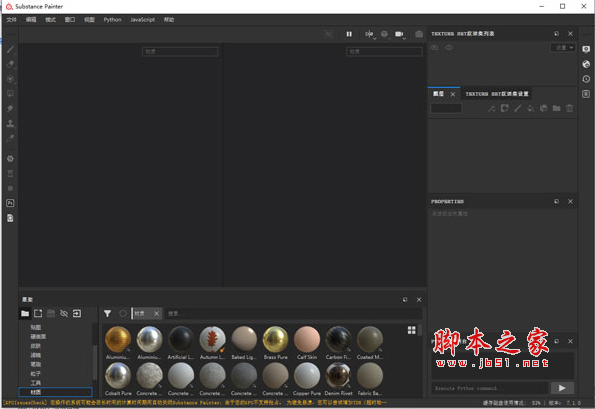Select the highlighted last category in shelf list
Viewport: 595px width, 409px height.
tap(55, 392)
